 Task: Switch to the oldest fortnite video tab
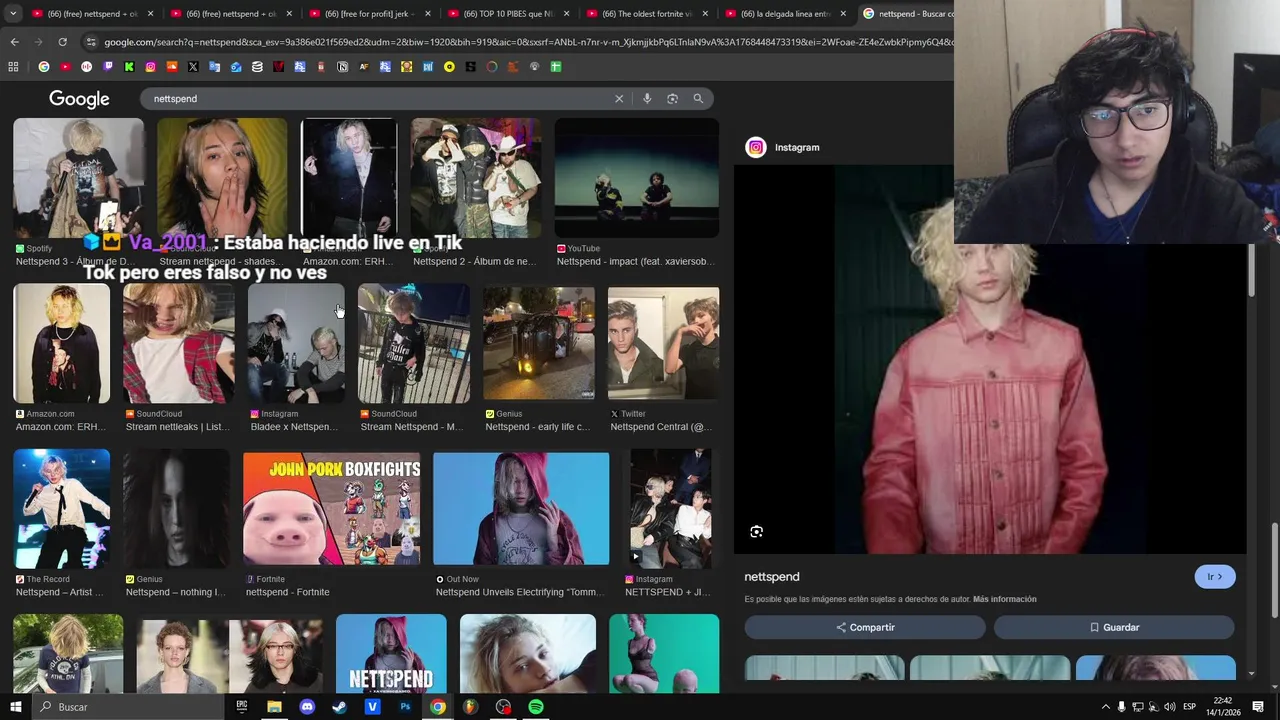(646, 14)
